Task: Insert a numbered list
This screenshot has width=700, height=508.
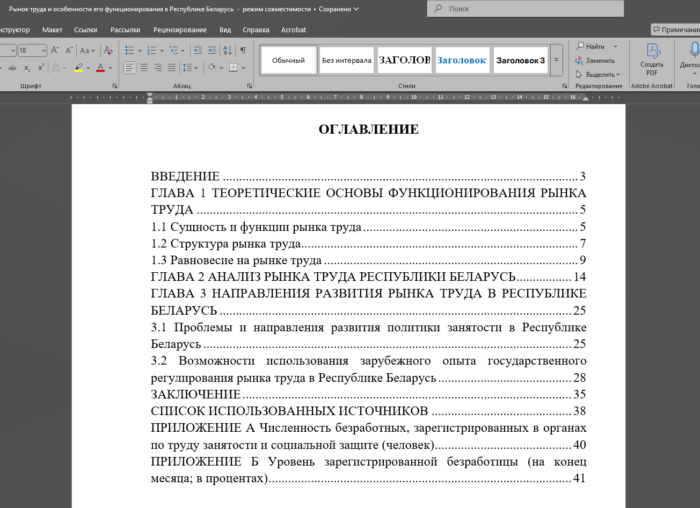Action: click(x=152, y=50)
